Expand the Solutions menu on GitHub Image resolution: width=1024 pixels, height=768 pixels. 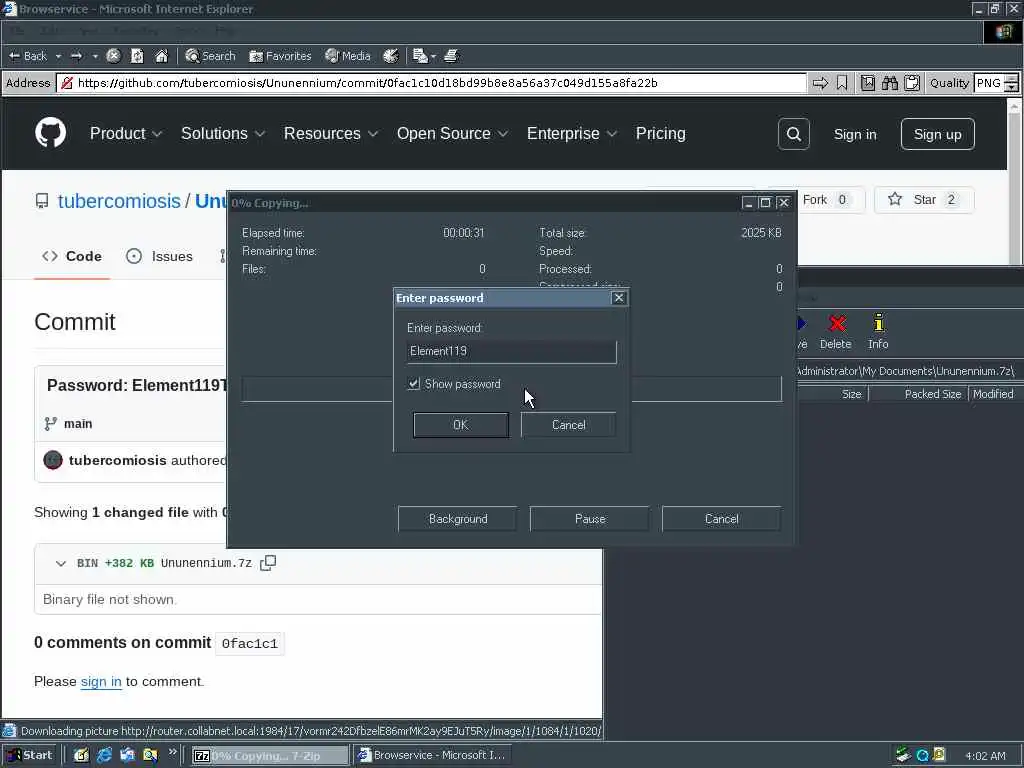(x=223, y=133)
